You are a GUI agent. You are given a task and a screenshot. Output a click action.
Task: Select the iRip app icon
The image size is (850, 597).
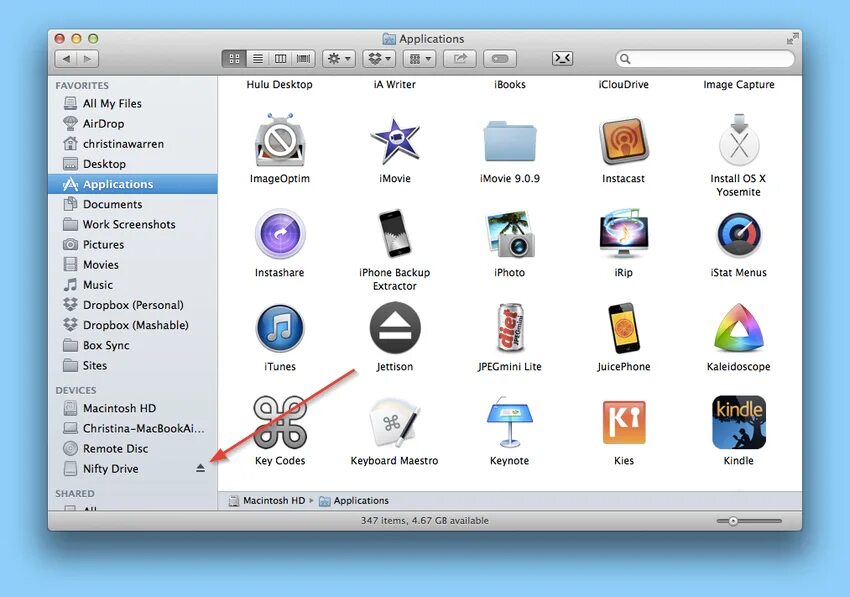[x=623, y=234]
